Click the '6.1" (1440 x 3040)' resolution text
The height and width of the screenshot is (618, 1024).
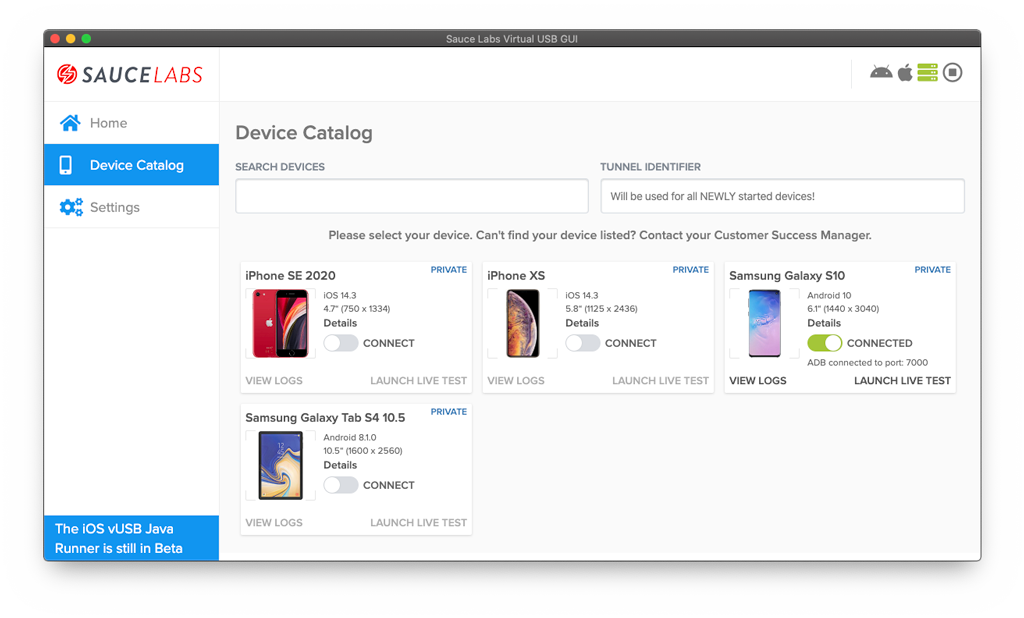[x=843, y=308]
